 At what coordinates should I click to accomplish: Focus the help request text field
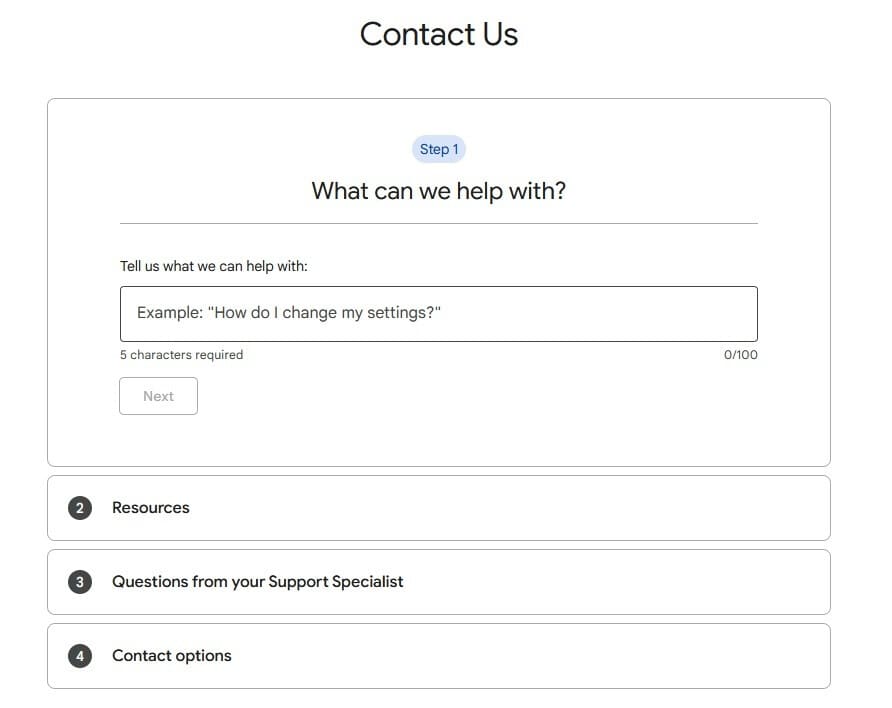coord(439,314)
